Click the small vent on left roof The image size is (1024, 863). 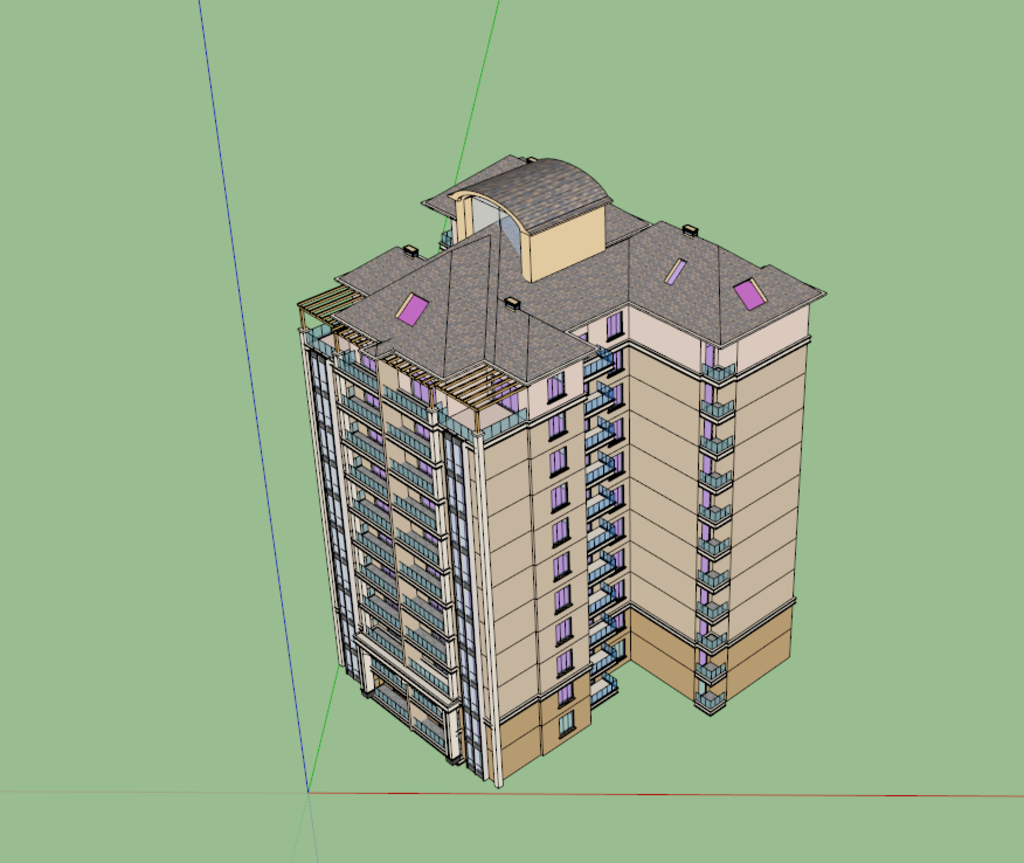tap(410, 250)
